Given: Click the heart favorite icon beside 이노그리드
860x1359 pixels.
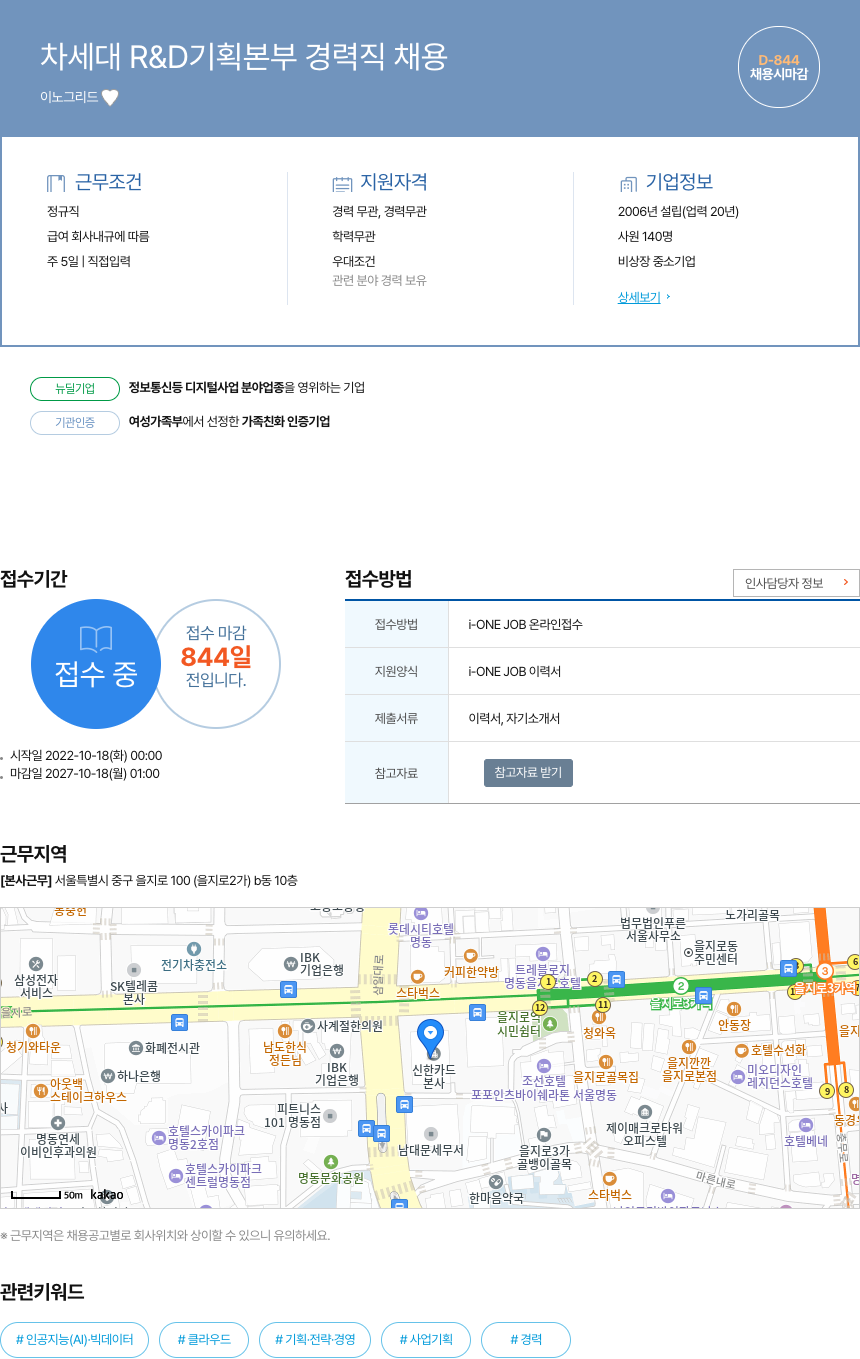Looking at the screenshot, I should tap(110, 97).
